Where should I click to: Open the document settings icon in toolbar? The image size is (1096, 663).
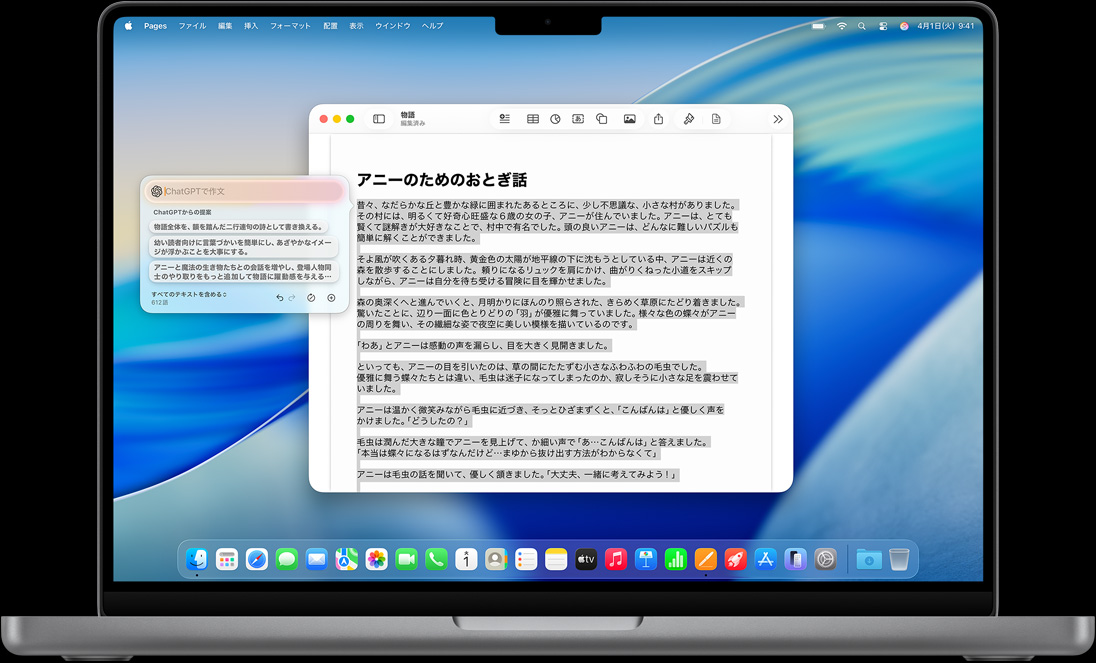(x=714, y=118)
